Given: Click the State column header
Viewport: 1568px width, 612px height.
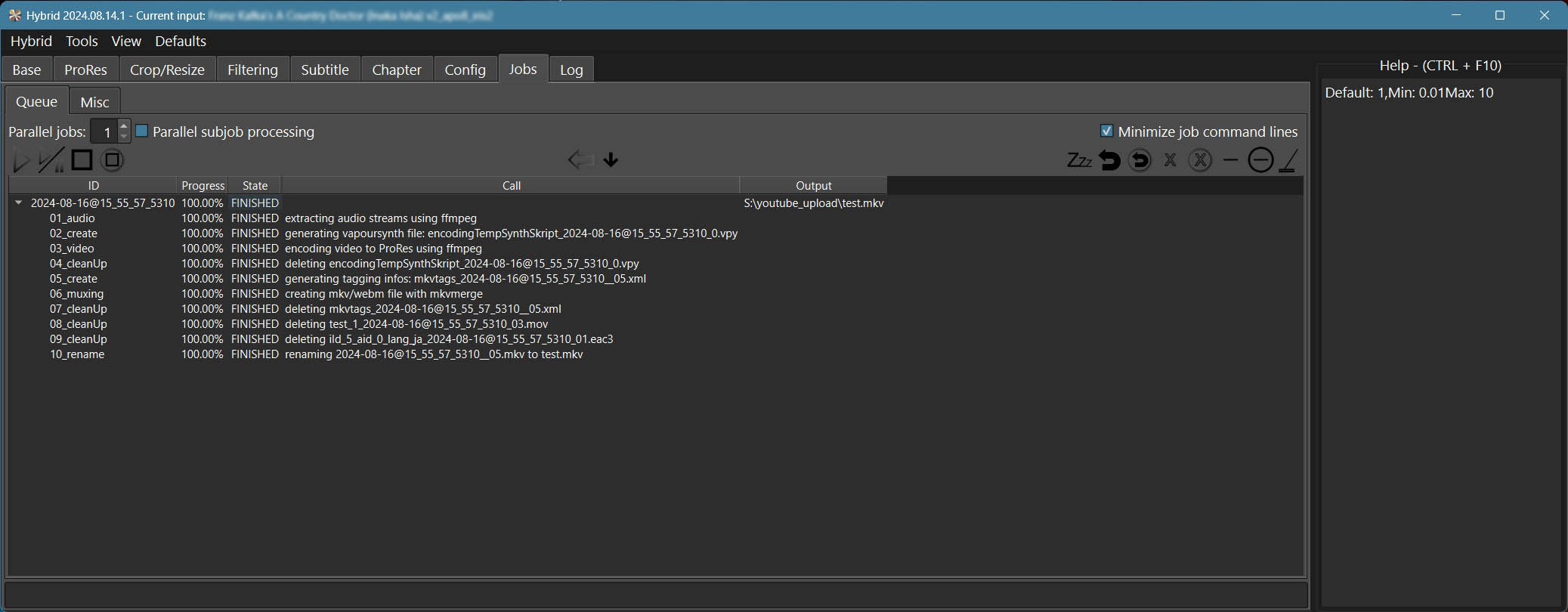Looking at the screenshot, I should pyautogui.click(x=255, y=185).
